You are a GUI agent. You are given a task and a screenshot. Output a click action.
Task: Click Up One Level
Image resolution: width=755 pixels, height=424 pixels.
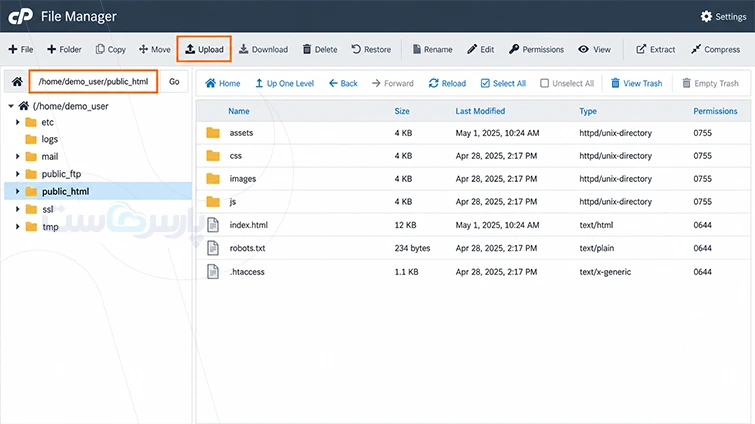(284, 83)
